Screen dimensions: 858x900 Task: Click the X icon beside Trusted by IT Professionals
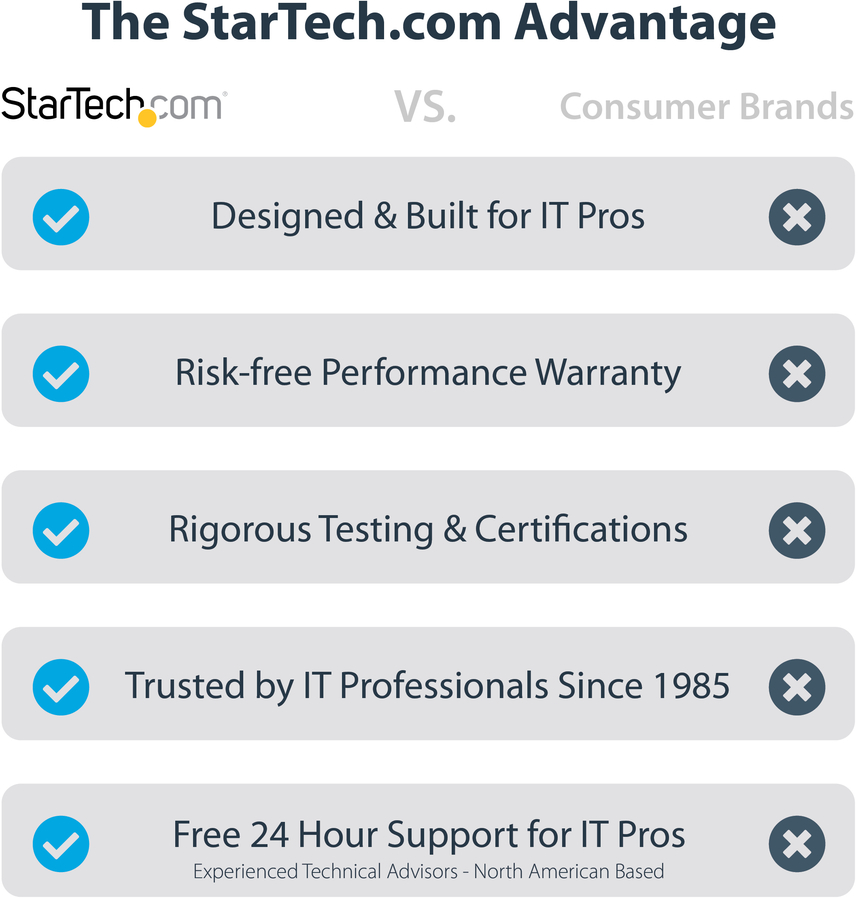coord(797,687)
